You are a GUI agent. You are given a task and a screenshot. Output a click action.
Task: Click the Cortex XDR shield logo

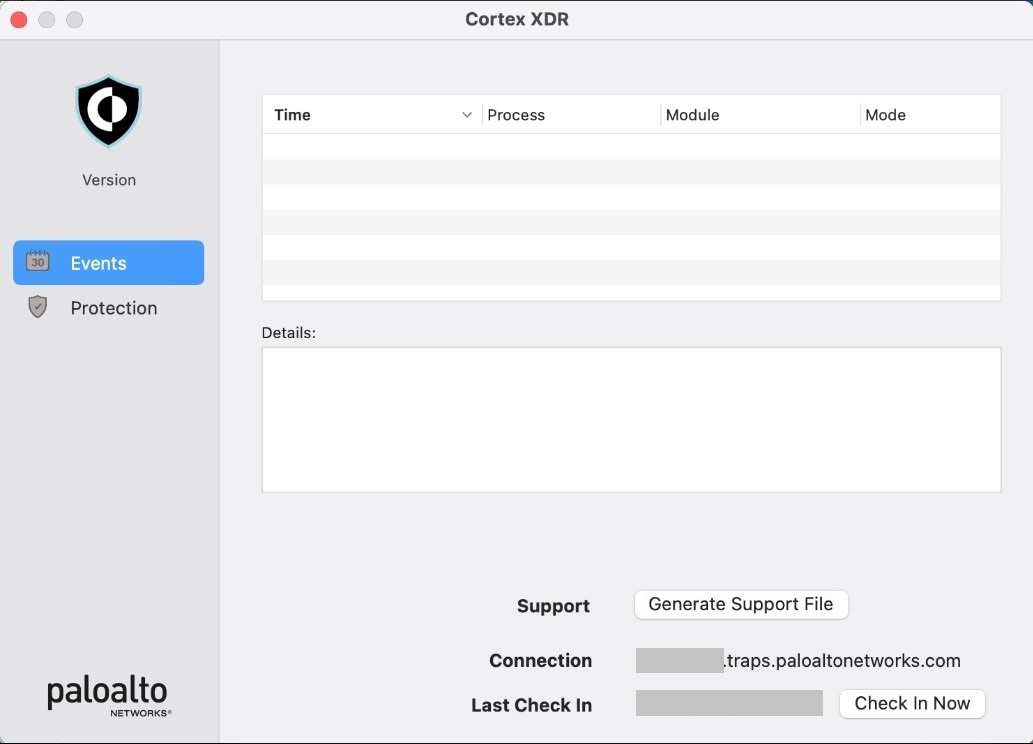(x=109, y=111)
